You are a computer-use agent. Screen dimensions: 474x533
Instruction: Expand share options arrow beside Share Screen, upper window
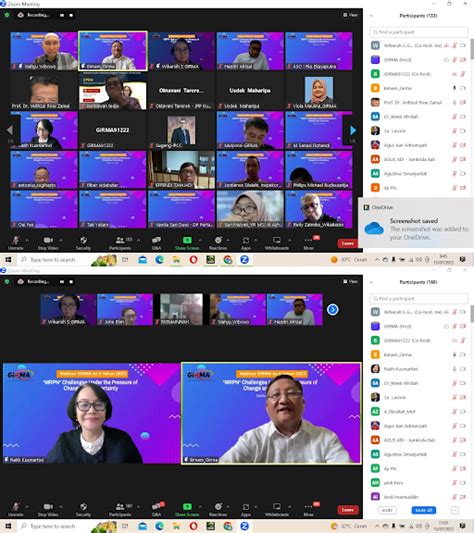pos(200,240)
